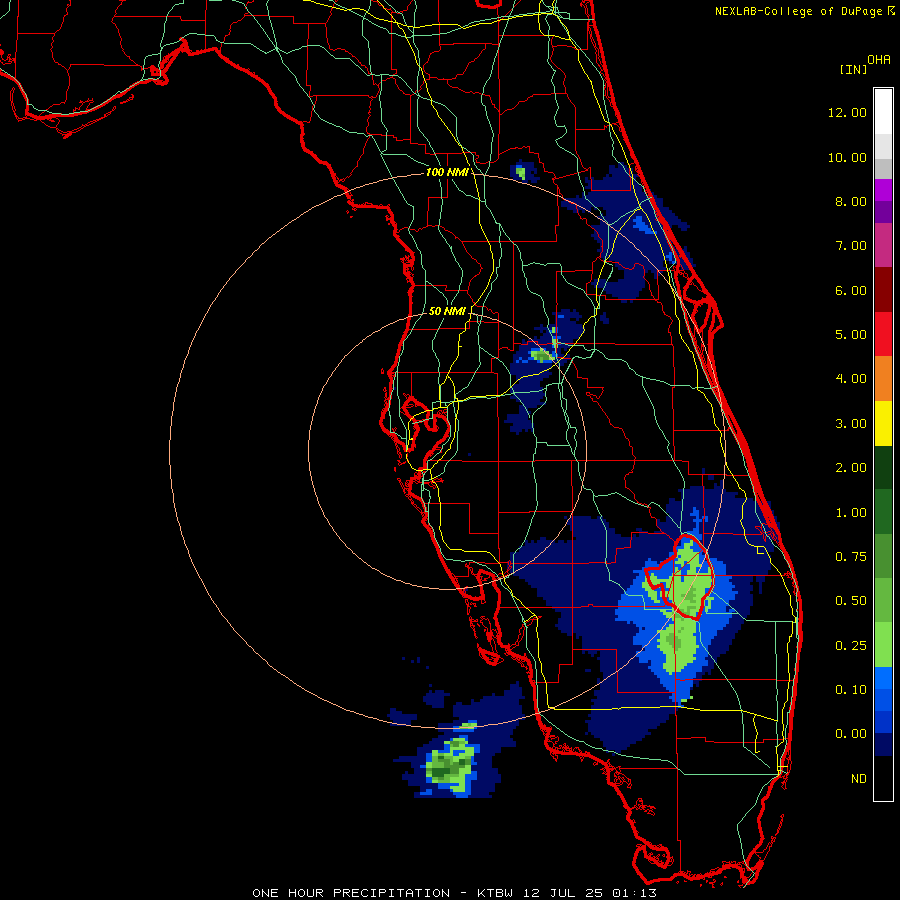The height and width of the screenshot is (900, 900).
Task: Click the 8.00 scale value
Action: 850,201
